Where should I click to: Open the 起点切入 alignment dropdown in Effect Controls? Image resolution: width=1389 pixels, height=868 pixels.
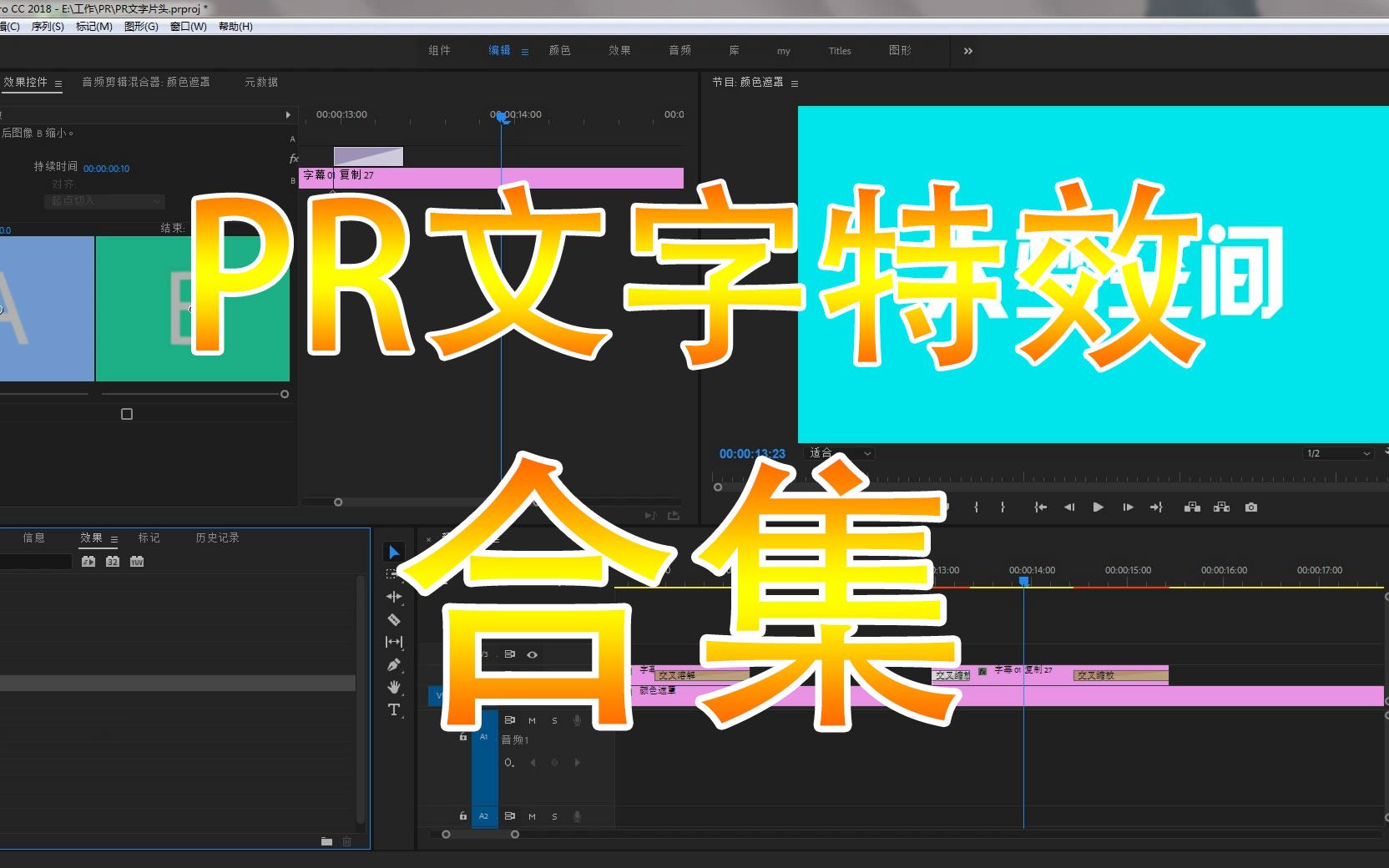[104, 201]
